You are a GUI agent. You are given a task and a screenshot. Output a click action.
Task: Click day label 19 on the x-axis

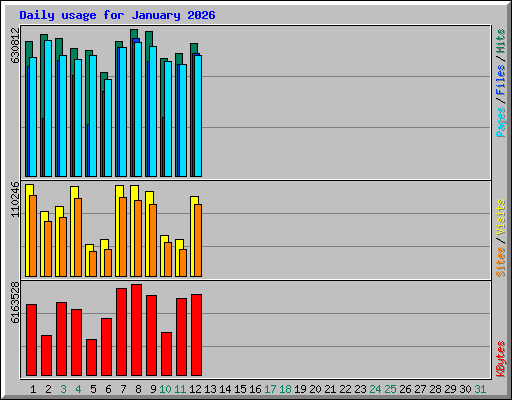pos(300,389)
